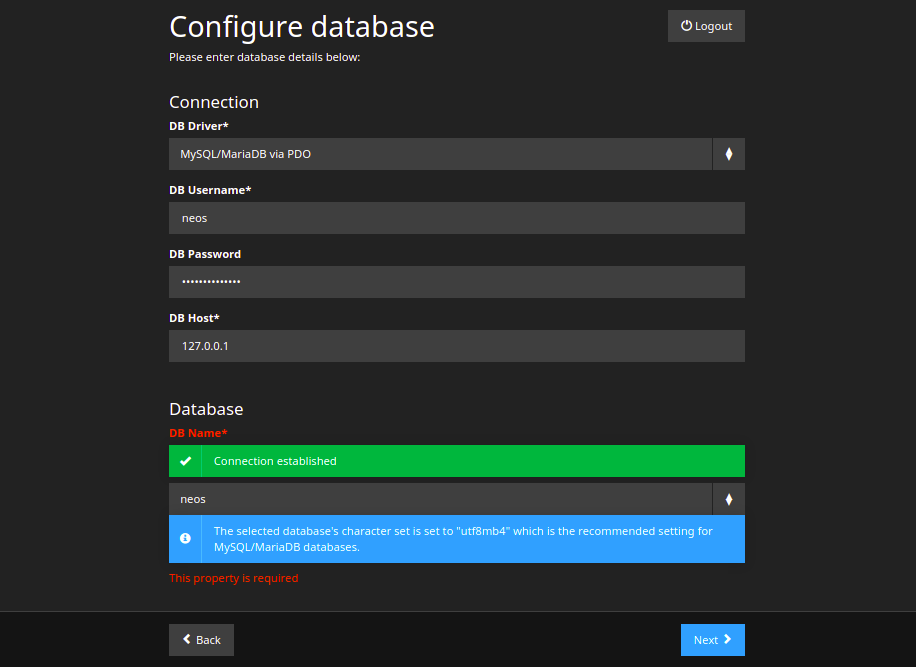This screenshot has height=667, width=916.
Task: Click the Logout button
Action: pos(706,26)
